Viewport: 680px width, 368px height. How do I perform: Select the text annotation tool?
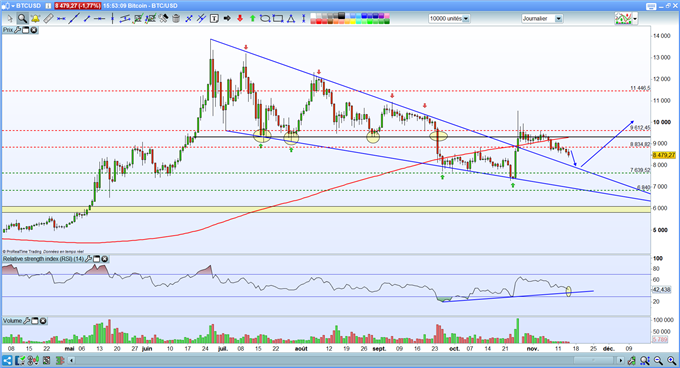coord(214,18)
